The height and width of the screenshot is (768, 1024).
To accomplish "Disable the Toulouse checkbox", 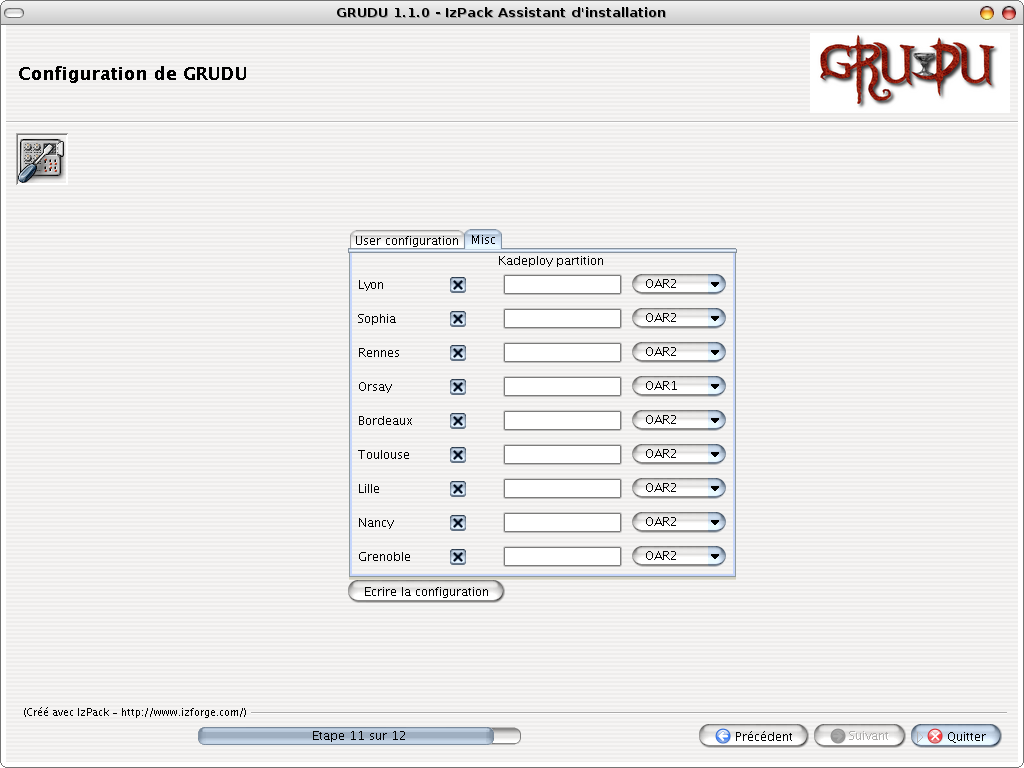I will (458, 455).
